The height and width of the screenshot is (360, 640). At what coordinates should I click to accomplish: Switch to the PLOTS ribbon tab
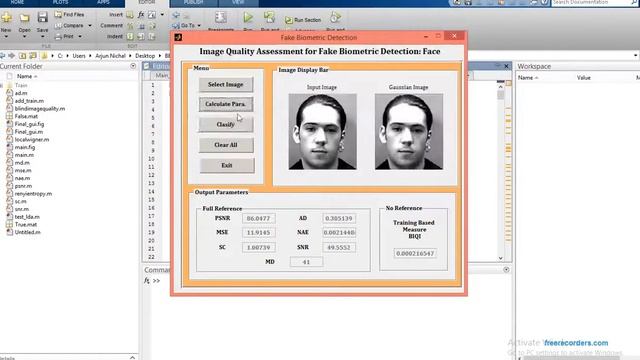(60, 2)
